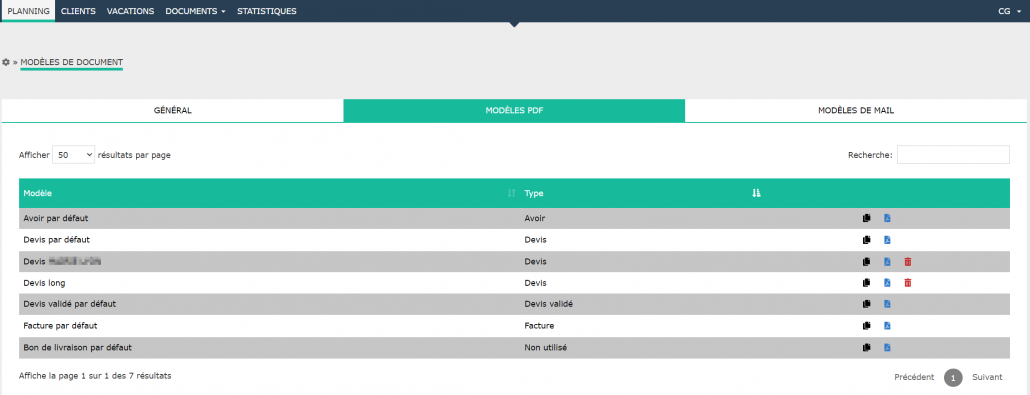Click the Modèles de document breadcrumb
Screen dimensions: 1030x395
click(72, 62)
